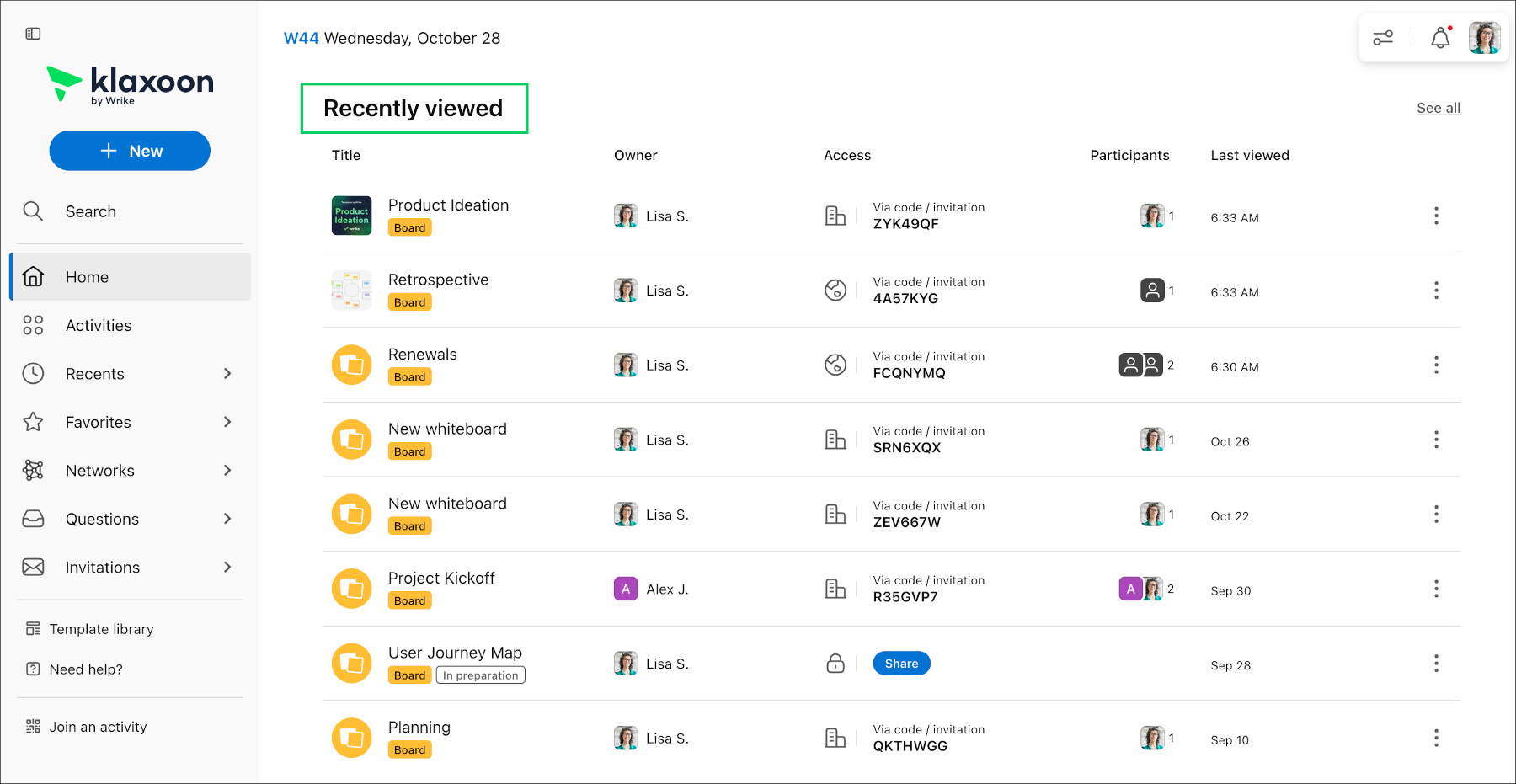Image resolution: width=1516 pixels, height=784 pixels.
Task: Expand the Favorites submenu chevron
Action: pyautogui.click(x=227, y=422)
